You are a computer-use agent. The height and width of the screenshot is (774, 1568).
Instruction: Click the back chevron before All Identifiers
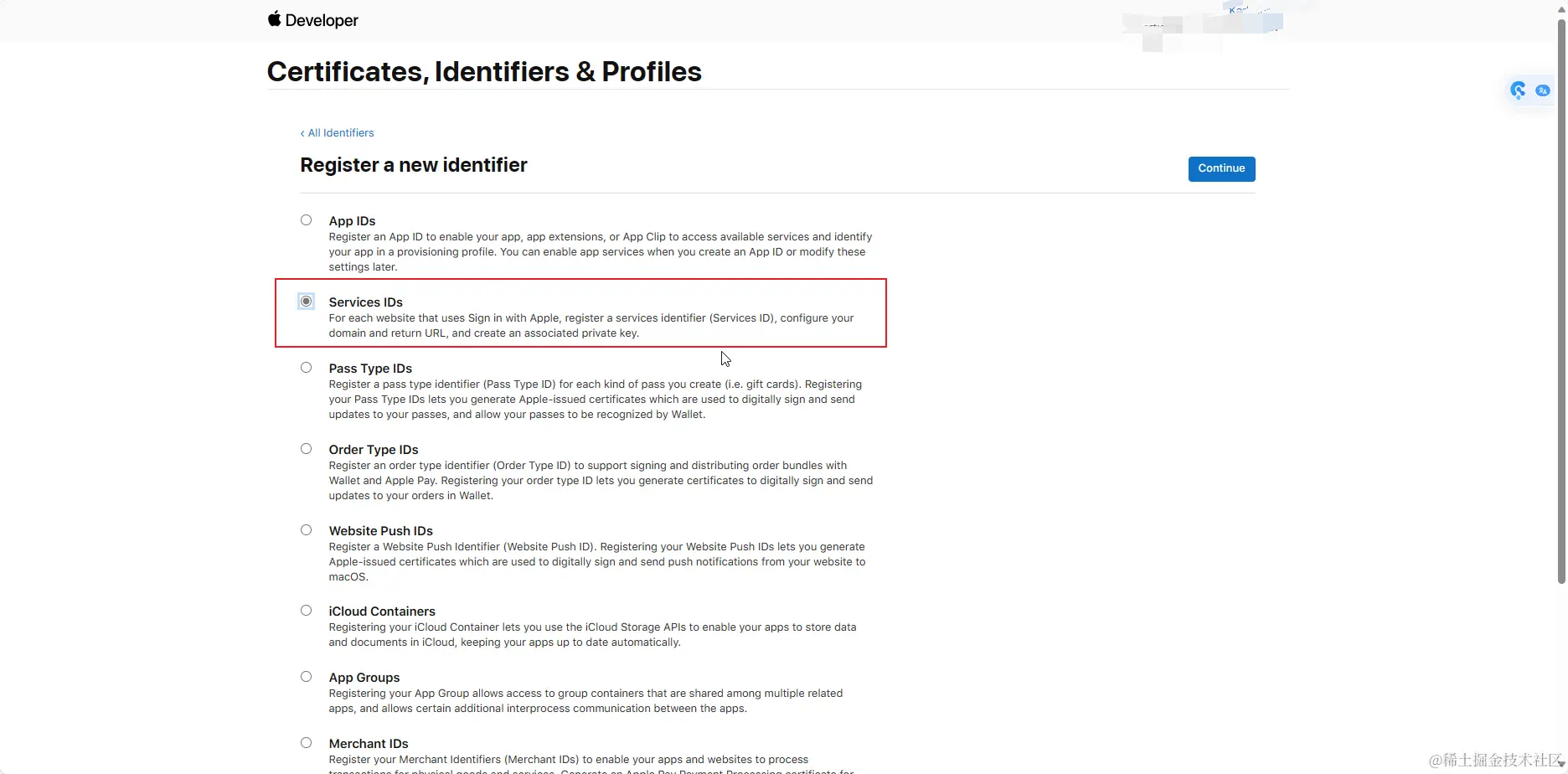coord(302,133)
